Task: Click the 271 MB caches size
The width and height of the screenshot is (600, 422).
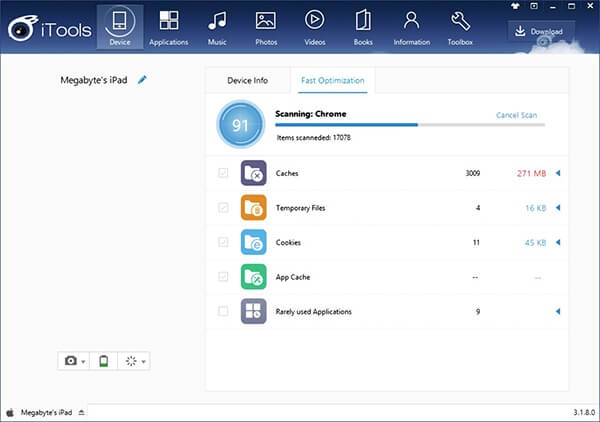Action: pyautogui.click(x=531, y=173)
